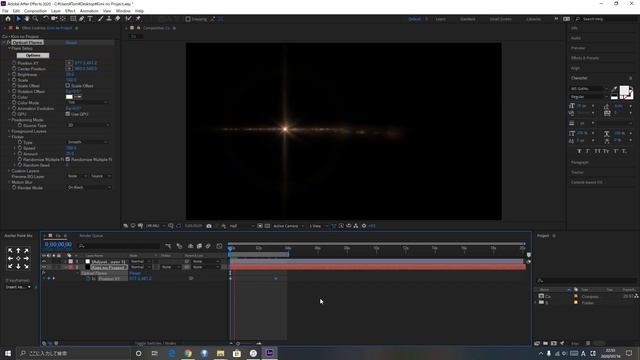Click the eyedropper next to Color swatch
640x360 pixels.
click(78, 97)
